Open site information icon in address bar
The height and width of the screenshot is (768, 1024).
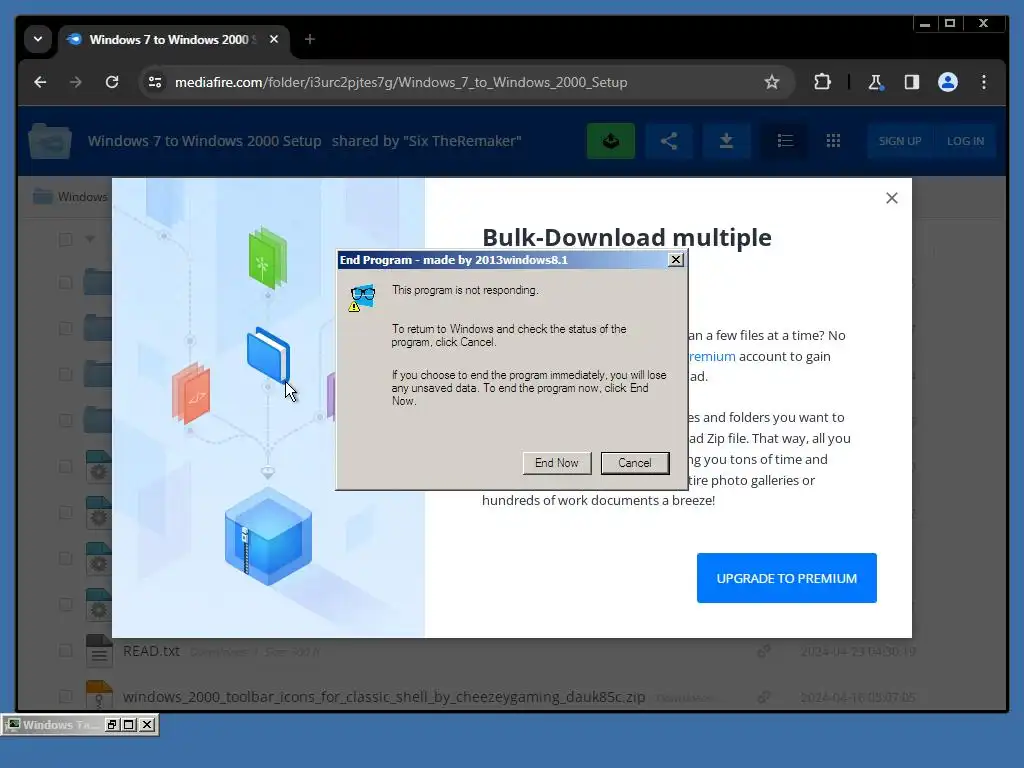155,82
